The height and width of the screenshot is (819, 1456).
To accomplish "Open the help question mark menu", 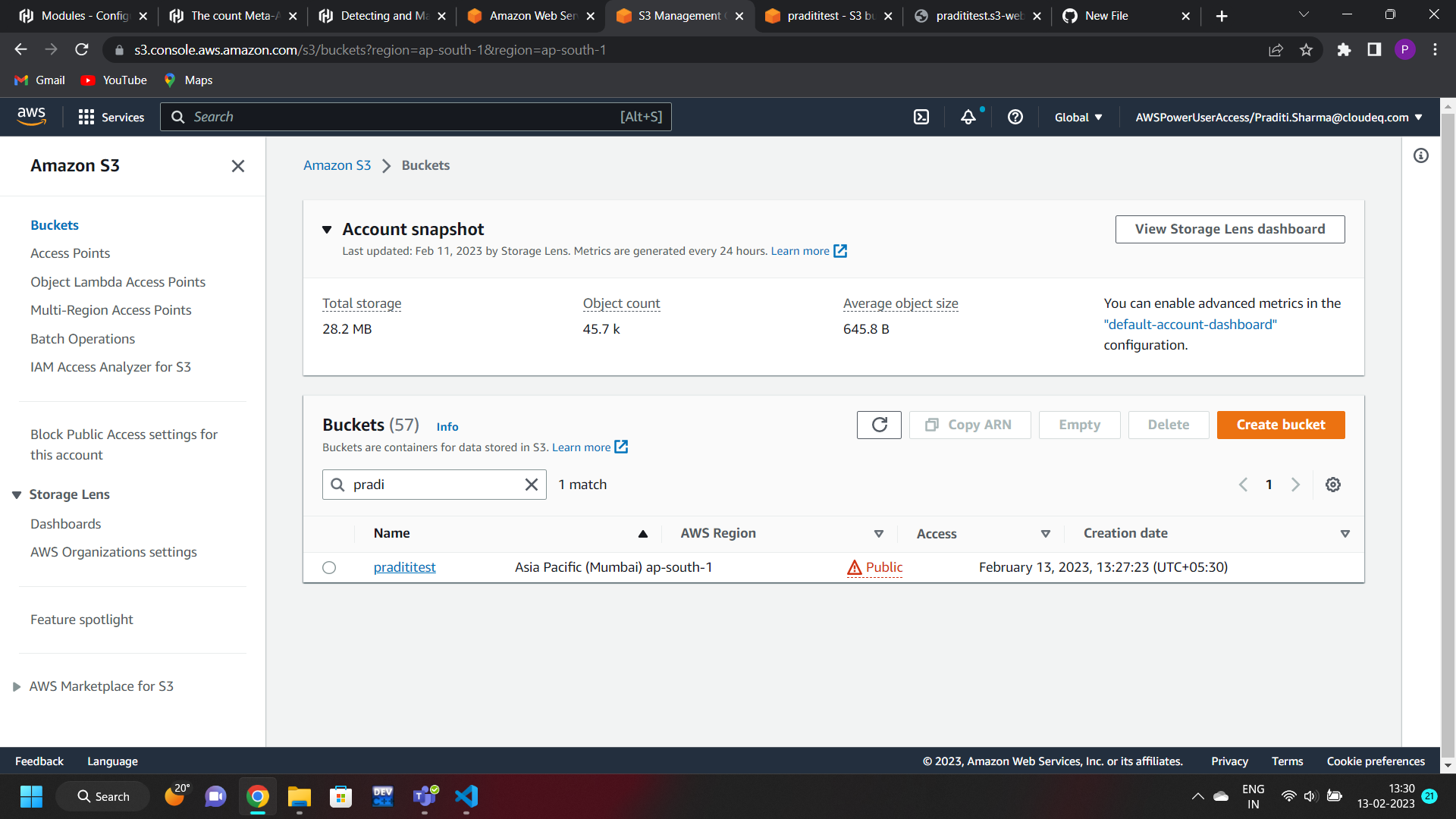I will [x=1015, y=117].
